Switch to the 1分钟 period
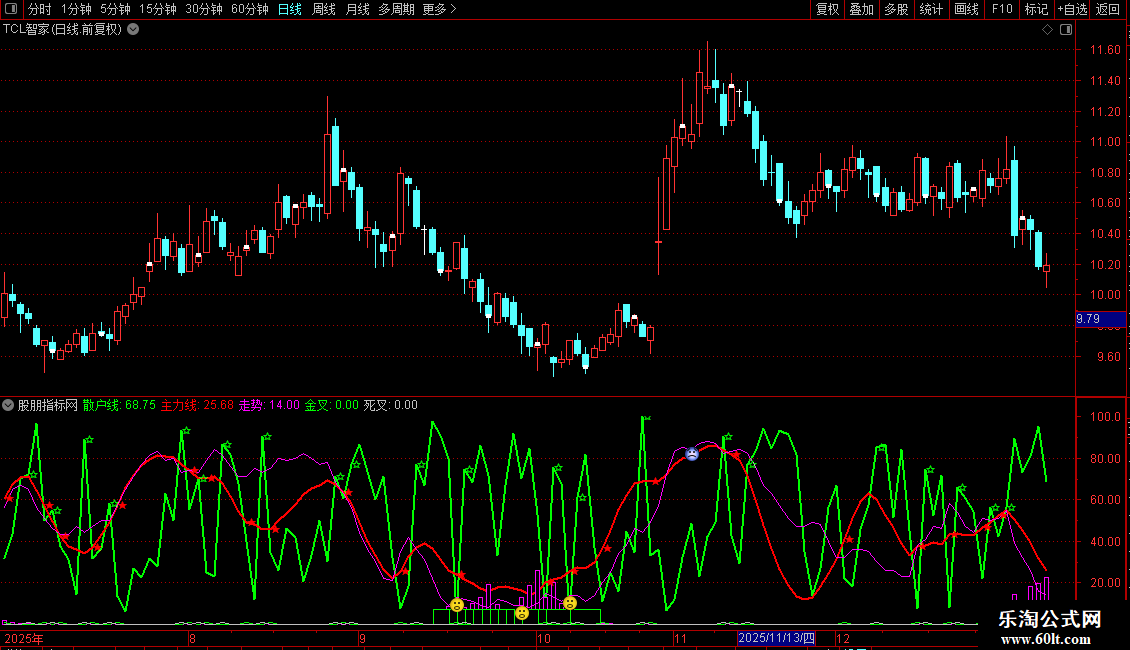Image resolution: width=1130 pixels, height=650 pixels. [x=76, y=9]
